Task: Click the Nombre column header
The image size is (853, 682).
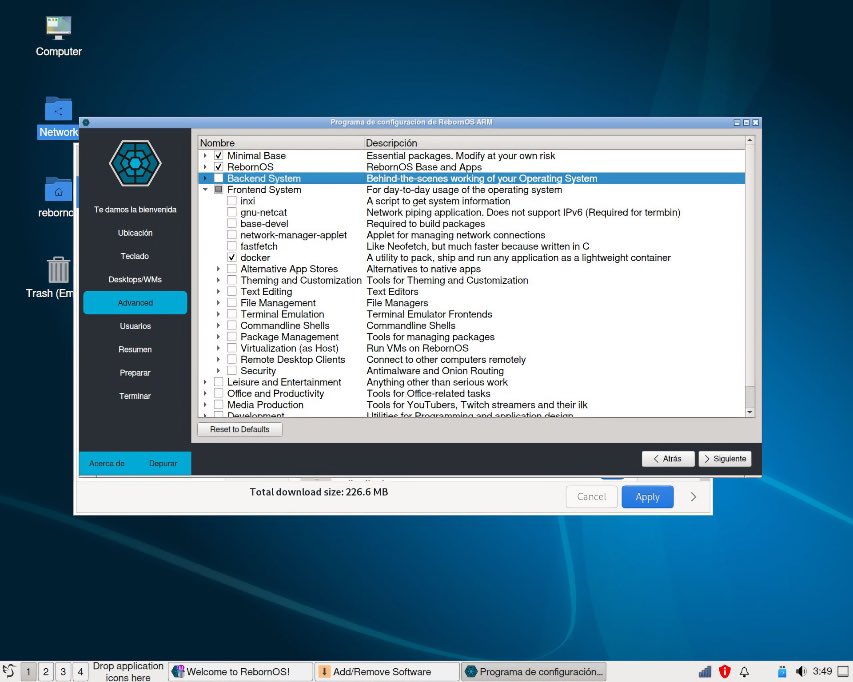Action: pyautogui.click(x=281, y=143)
